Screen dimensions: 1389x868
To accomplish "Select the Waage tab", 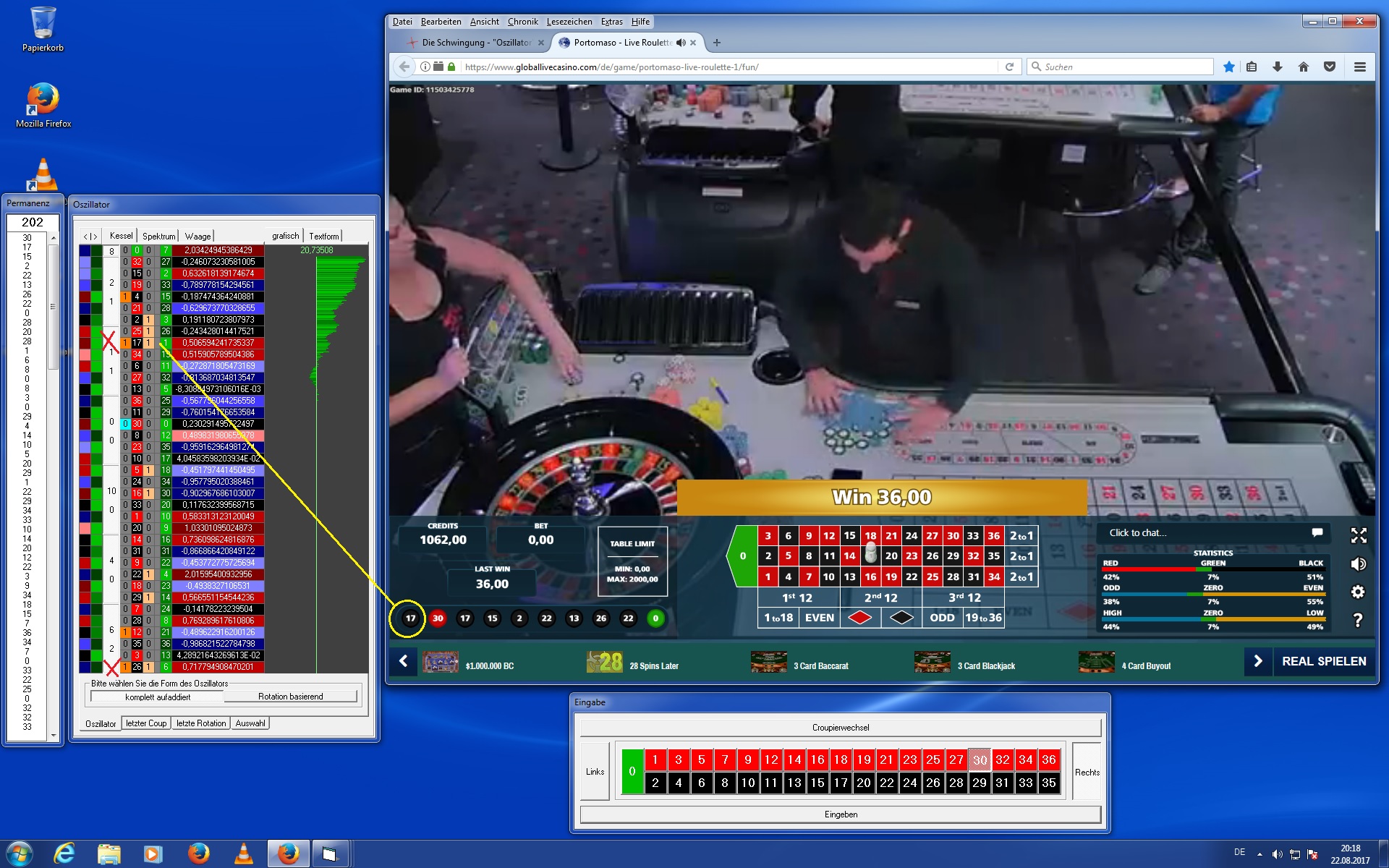I will (x=197, y=236).
